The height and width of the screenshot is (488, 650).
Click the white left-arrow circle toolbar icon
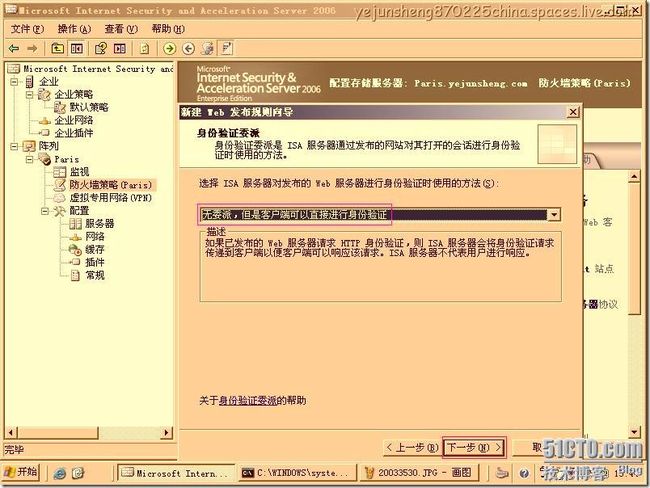(189, 49)
